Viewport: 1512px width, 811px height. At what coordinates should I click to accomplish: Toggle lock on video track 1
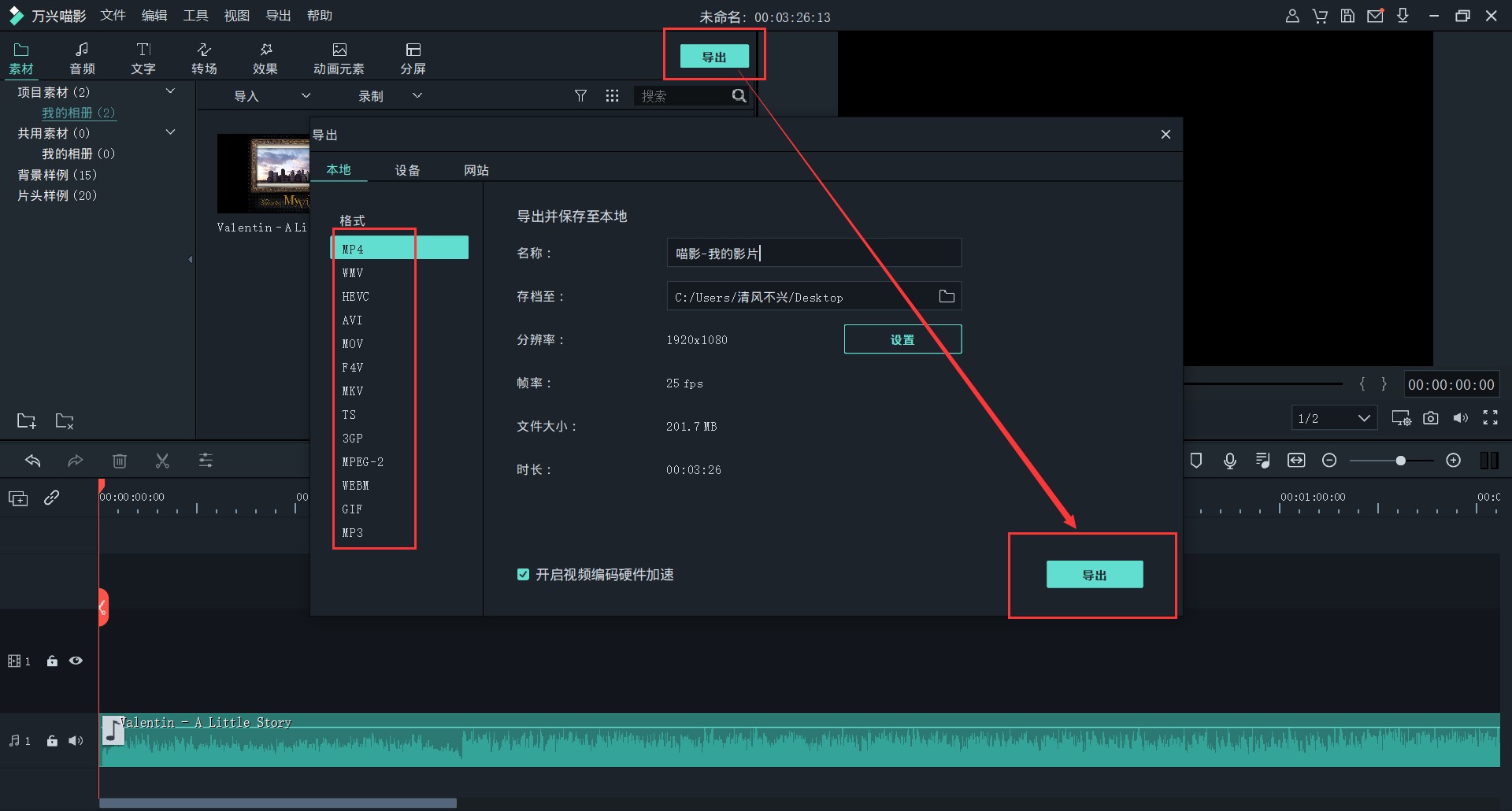pyautogui.click(x=52, y=661)
